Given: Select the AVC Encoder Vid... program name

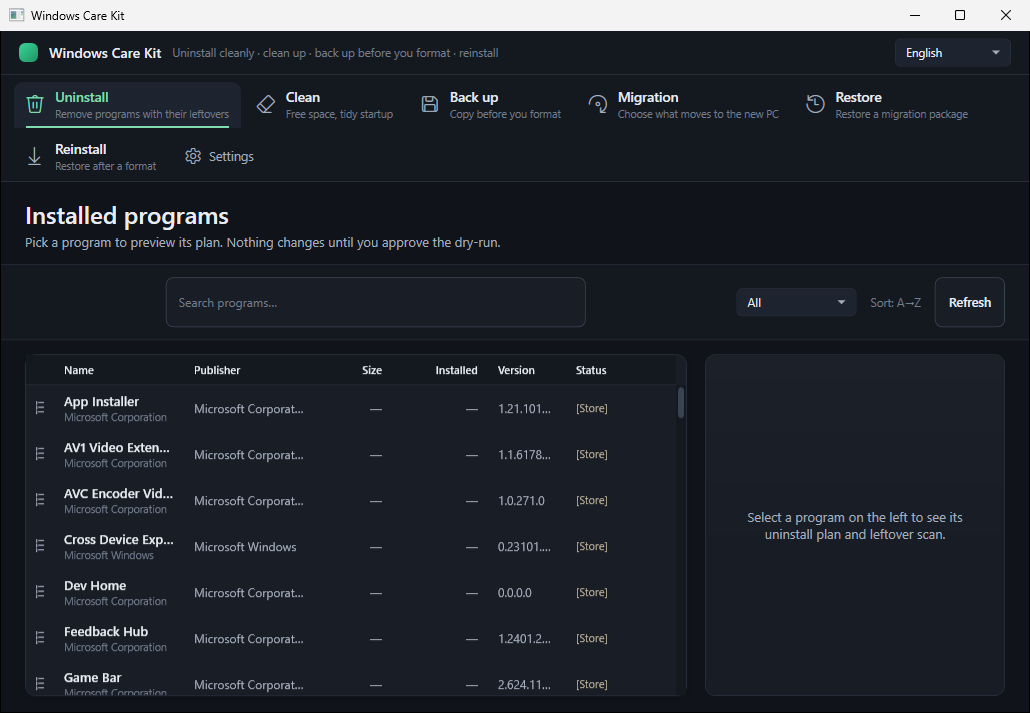Looking at the screenshot, I should pos(118,494).
